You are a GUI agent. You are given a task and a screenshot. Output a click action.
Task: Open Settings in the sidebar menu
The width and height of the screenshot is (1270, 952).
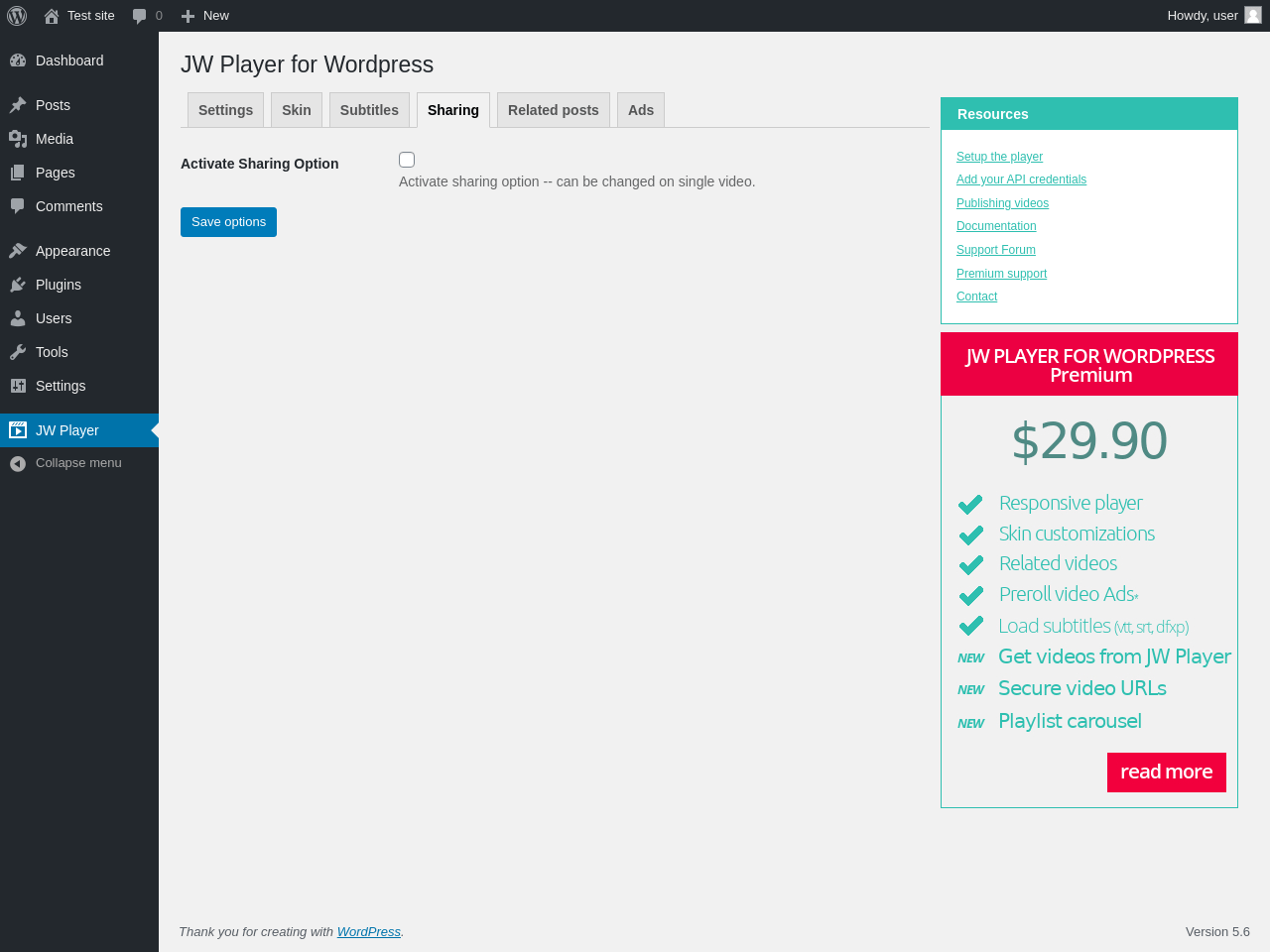(79, 386)
